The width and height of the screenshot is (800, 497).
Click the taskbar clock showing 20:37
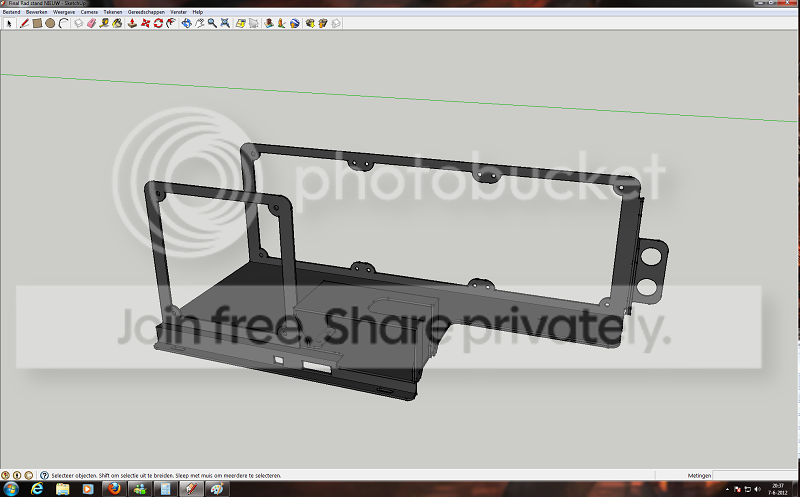(x=778, y=489)
